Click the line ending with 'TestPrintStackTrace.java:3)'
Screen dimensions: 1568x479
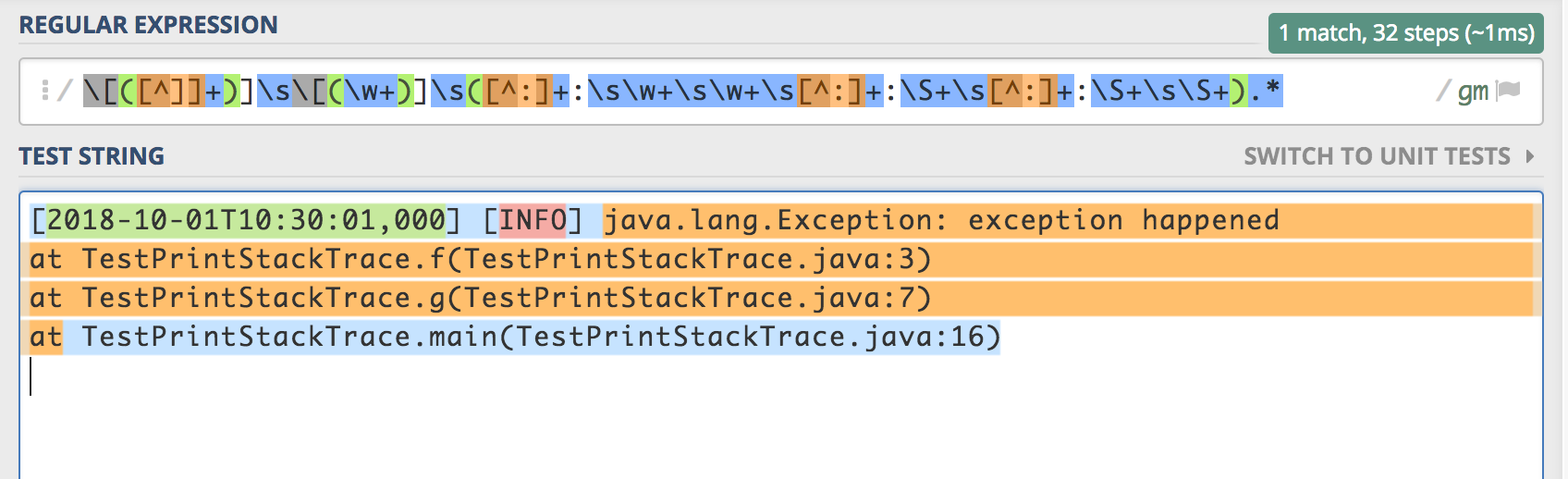pos(480,259)
